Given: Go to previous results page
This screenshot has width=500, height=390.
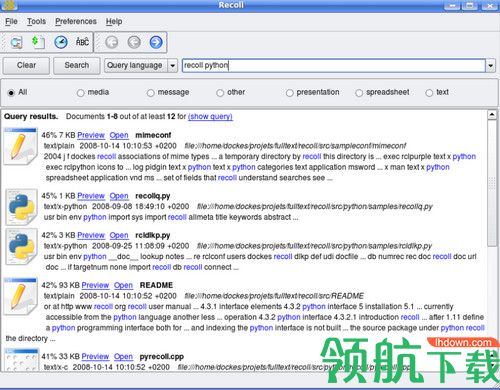Looking at the screenshot, I should click(134, 42).
